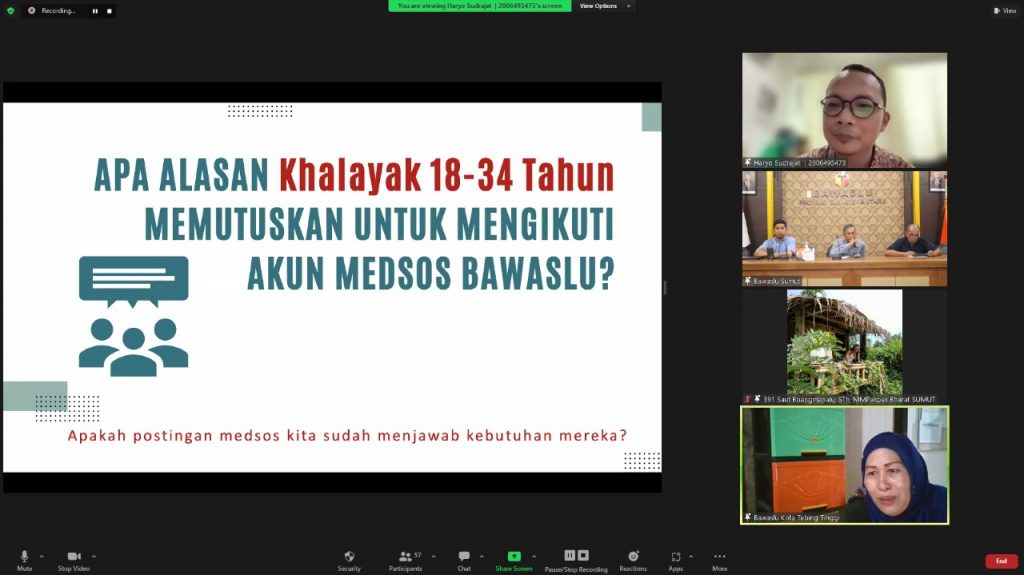Click the green encryption shield icon
The image size is (1024, 575).
10,10
